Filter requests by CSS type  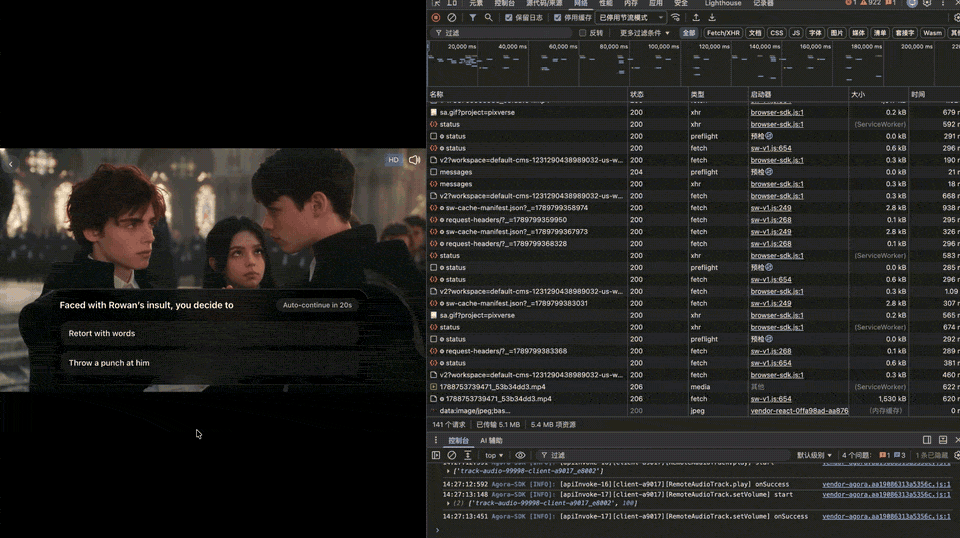[x=776, y=33]
